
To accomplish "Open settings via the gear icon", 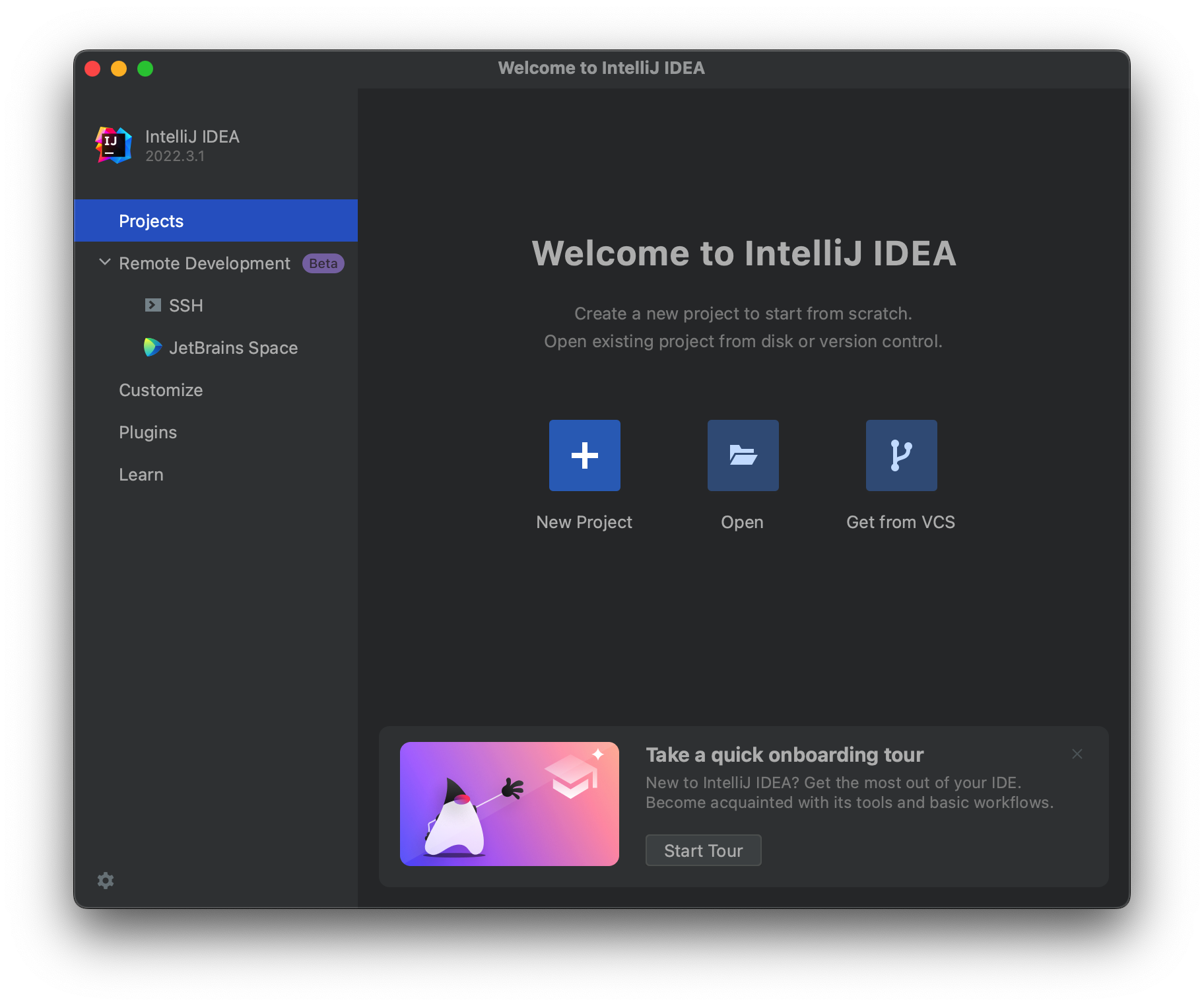I will tap(106, 881).
